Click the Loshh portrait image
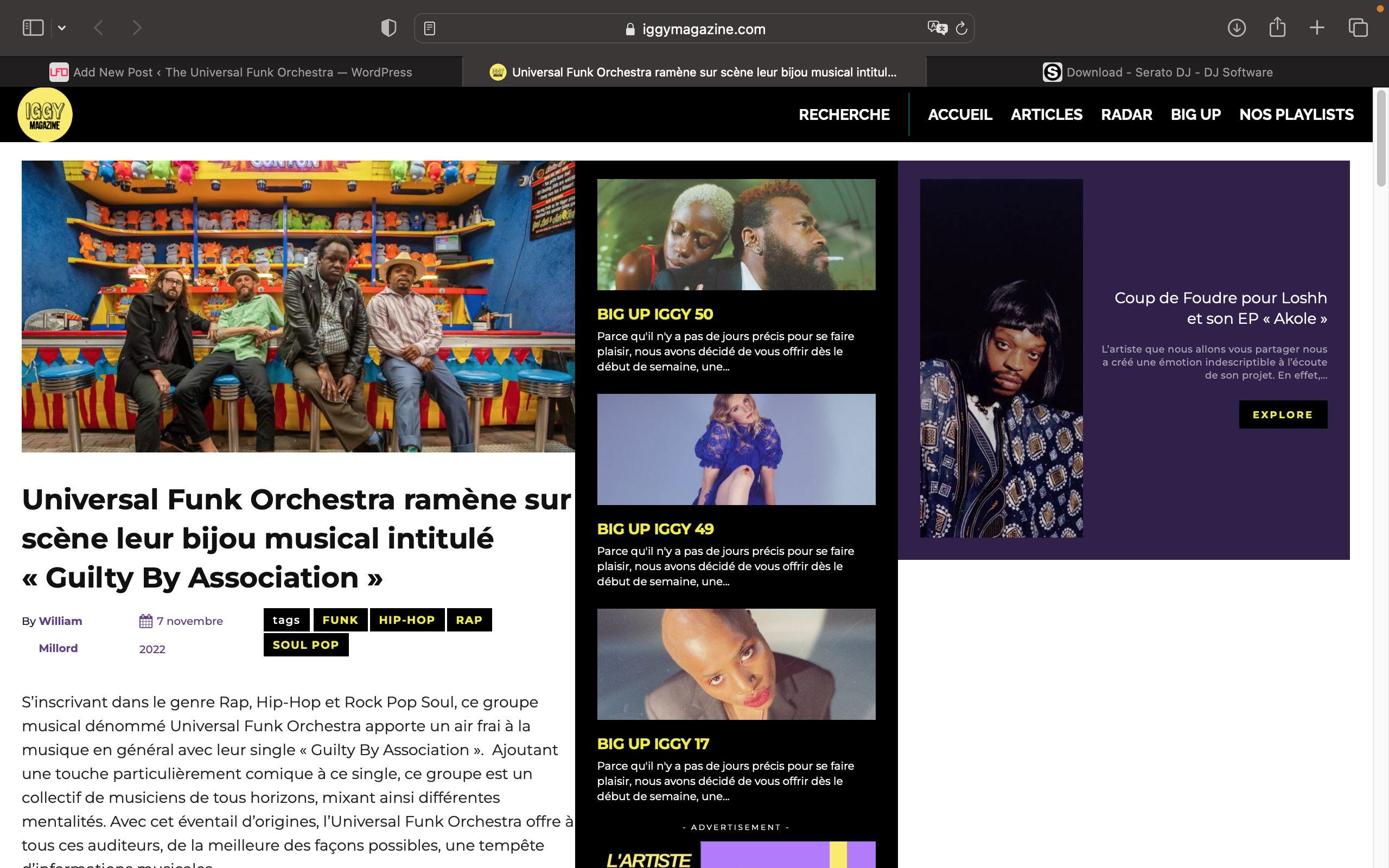 pyautogui.click(x=1001, y=358)
